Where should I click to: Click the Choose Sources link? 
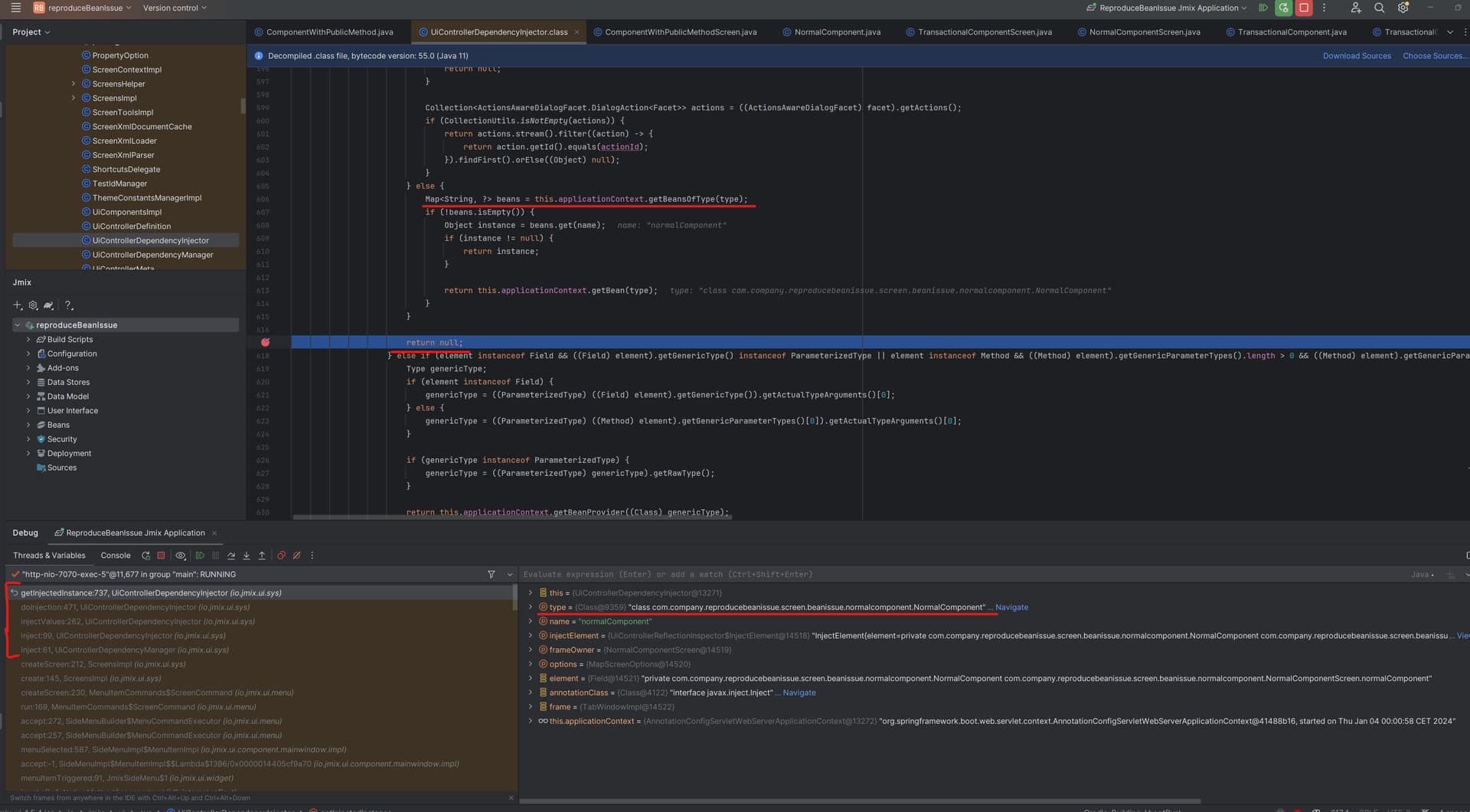point(1435,56)
